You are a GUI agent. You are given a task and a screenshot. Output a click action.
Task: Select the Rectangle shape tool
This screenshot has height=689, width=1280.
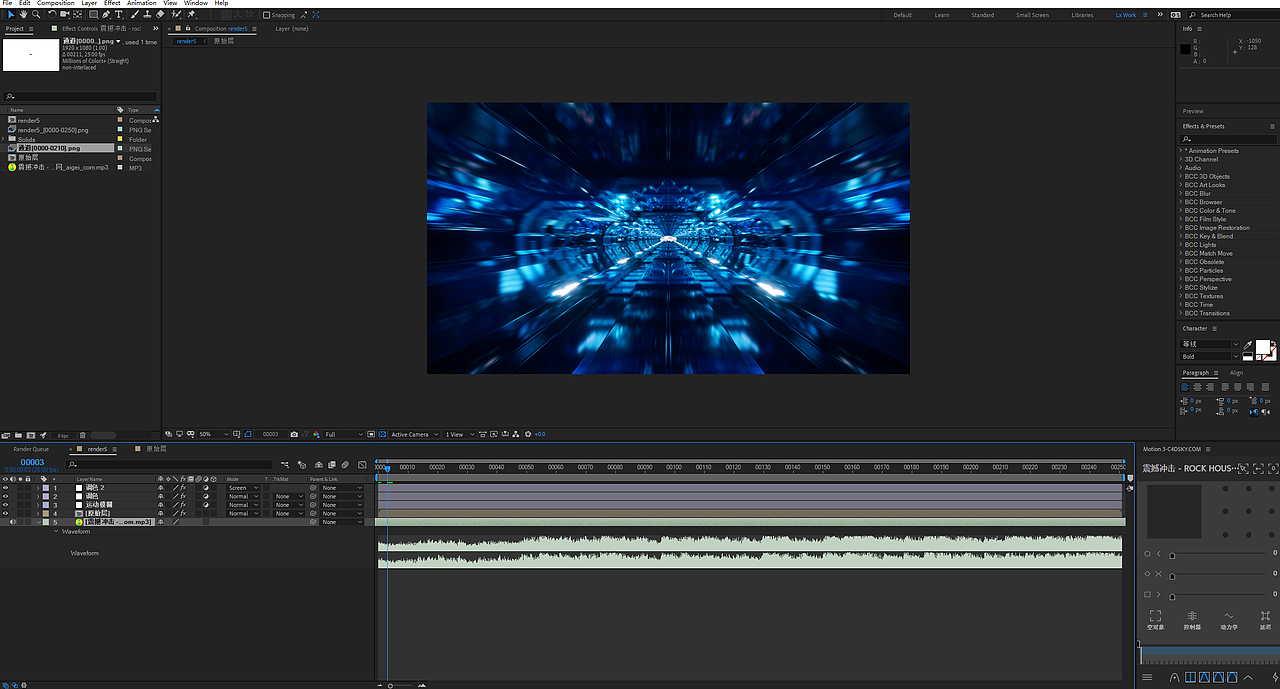click(x=93, y=15)
